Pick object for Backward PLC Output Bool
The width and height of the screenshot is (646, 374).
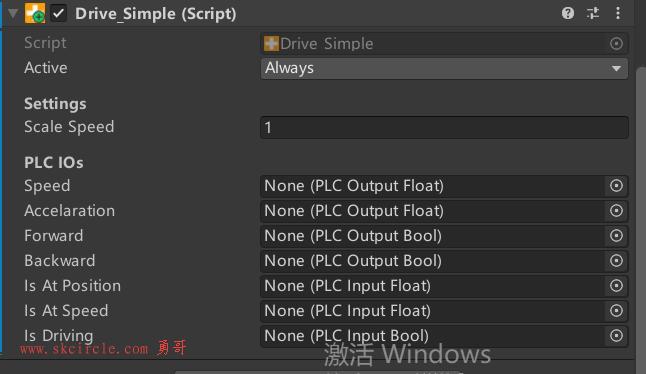[x=616, y=261]
